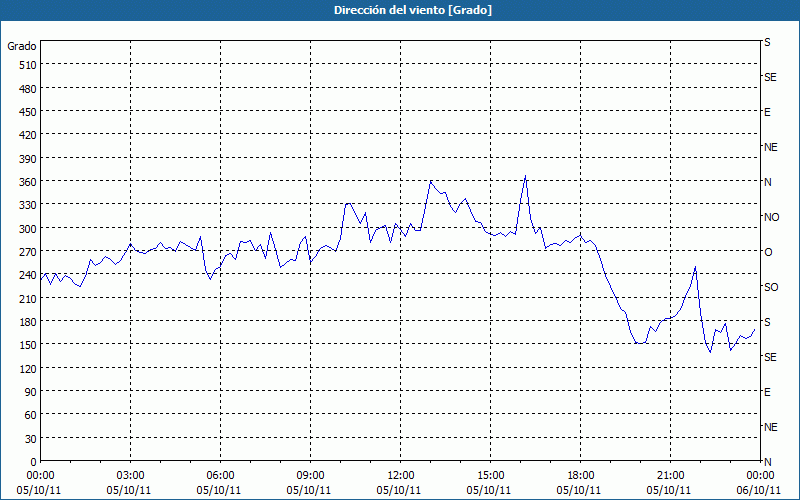Click the 21:00 time axis label
The width and height of the screenshot is (800, 500).
[670, 476]
